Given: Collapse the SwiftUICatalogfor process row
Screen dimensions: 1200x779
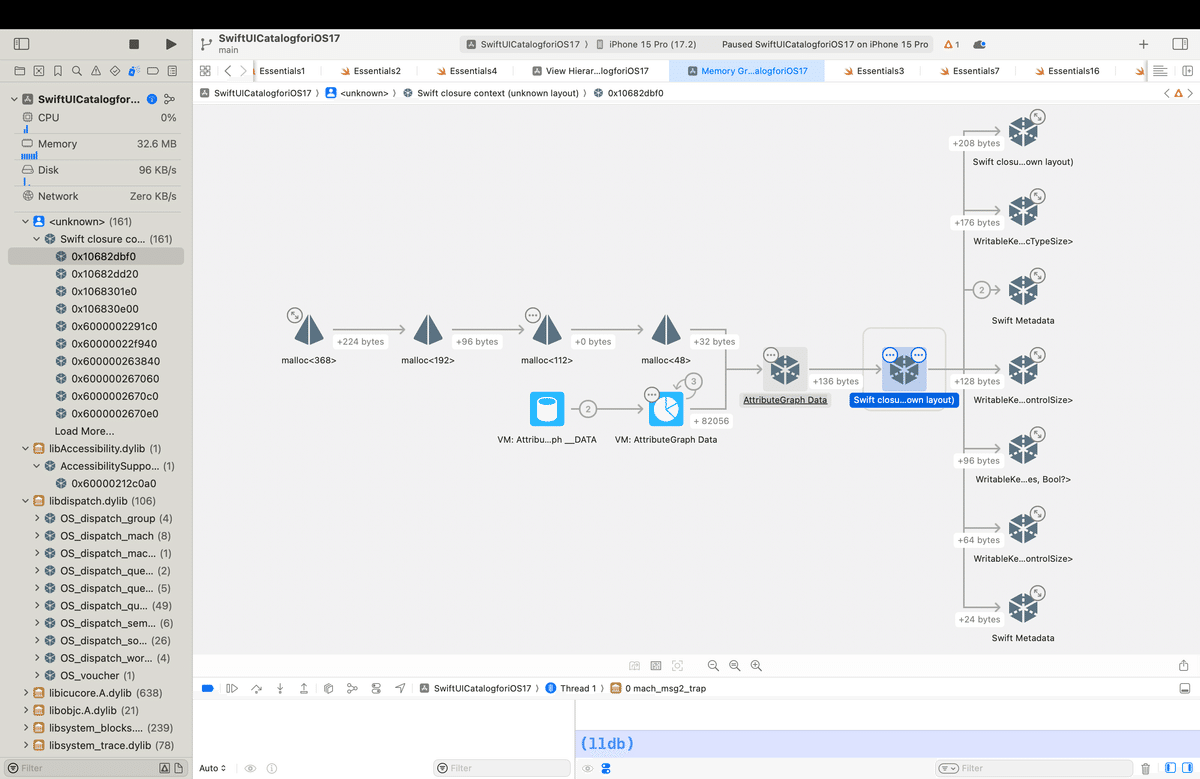Looking at the screenshot, I should [x=16, y=99].
